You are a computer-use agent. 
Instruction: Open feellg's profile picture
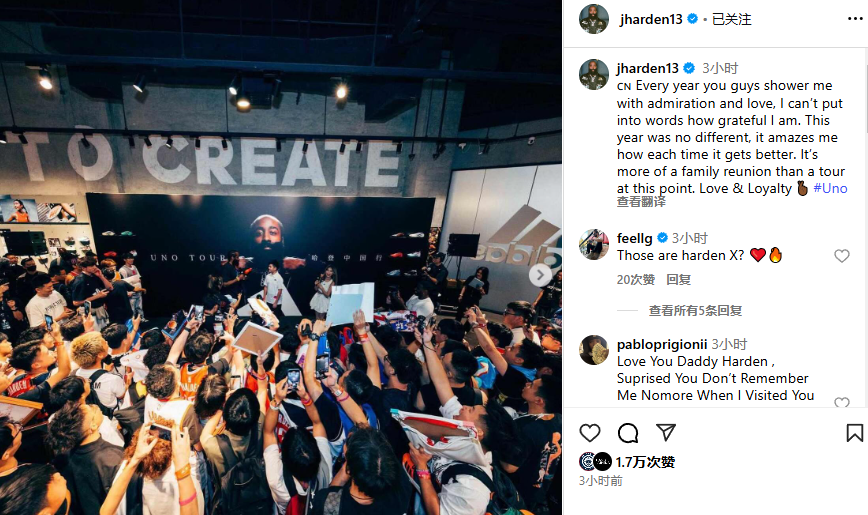click(594, 244)
